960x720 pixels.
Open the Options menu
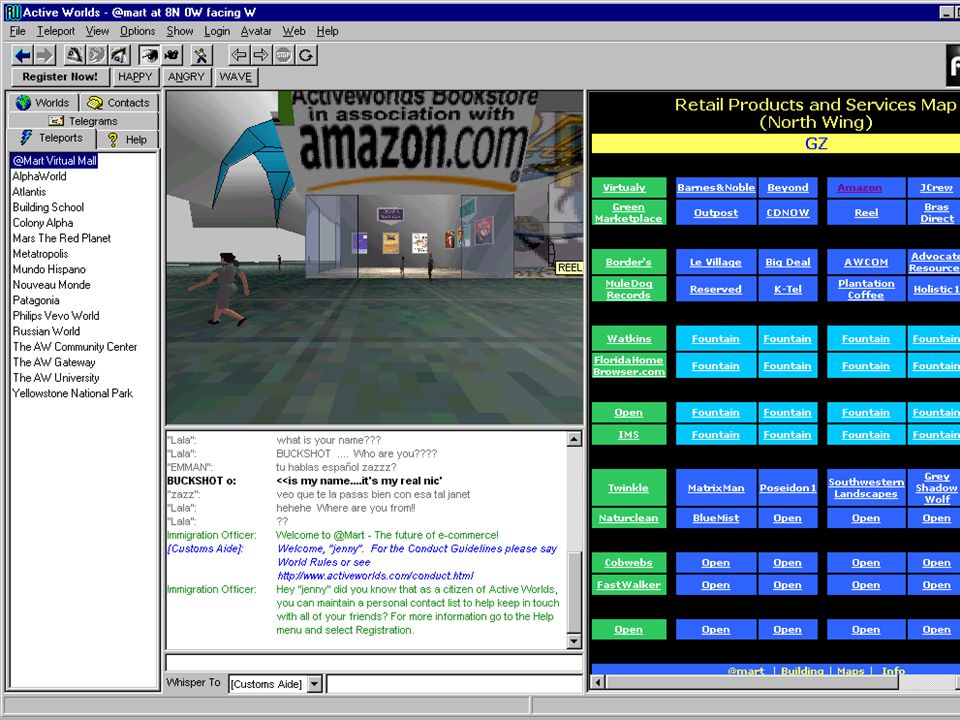[x=138, y=31]
